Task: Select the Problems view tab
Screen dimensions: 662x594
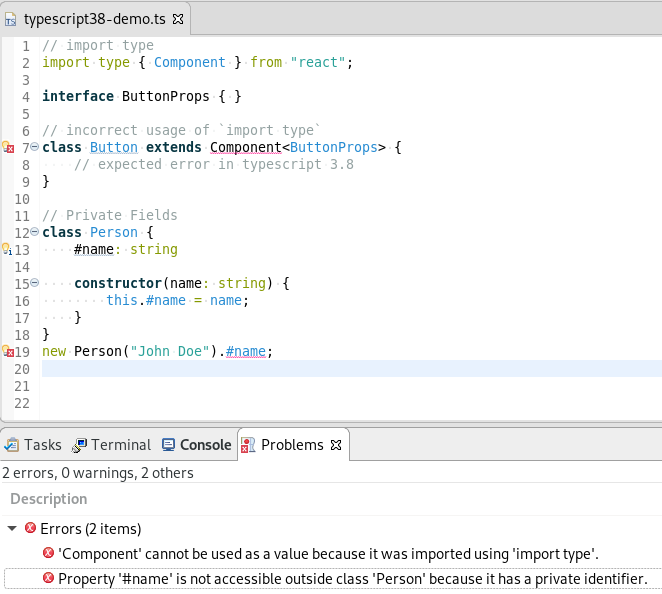Action: [x=292, y=445]
